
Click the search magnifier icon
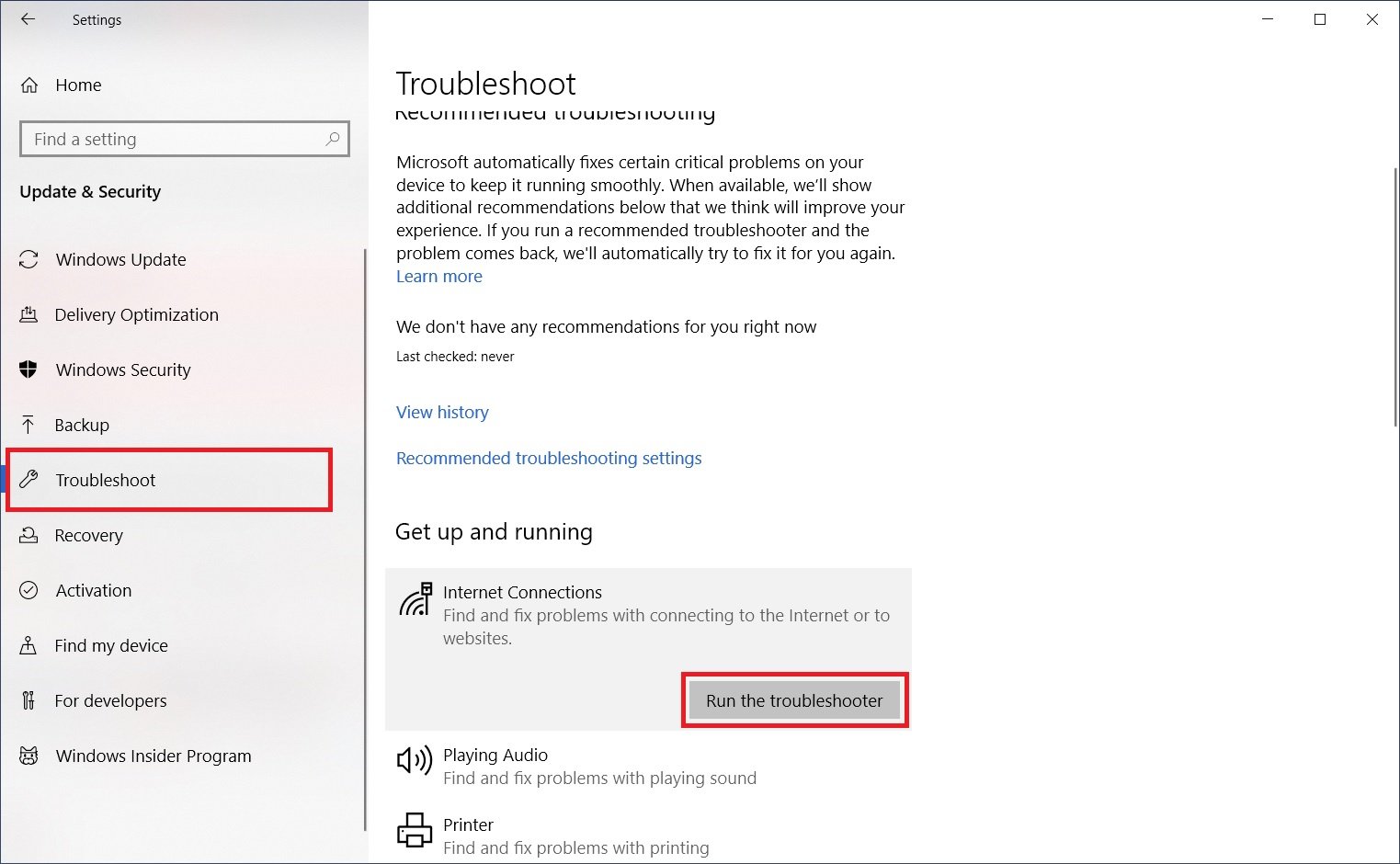point(333,139)
